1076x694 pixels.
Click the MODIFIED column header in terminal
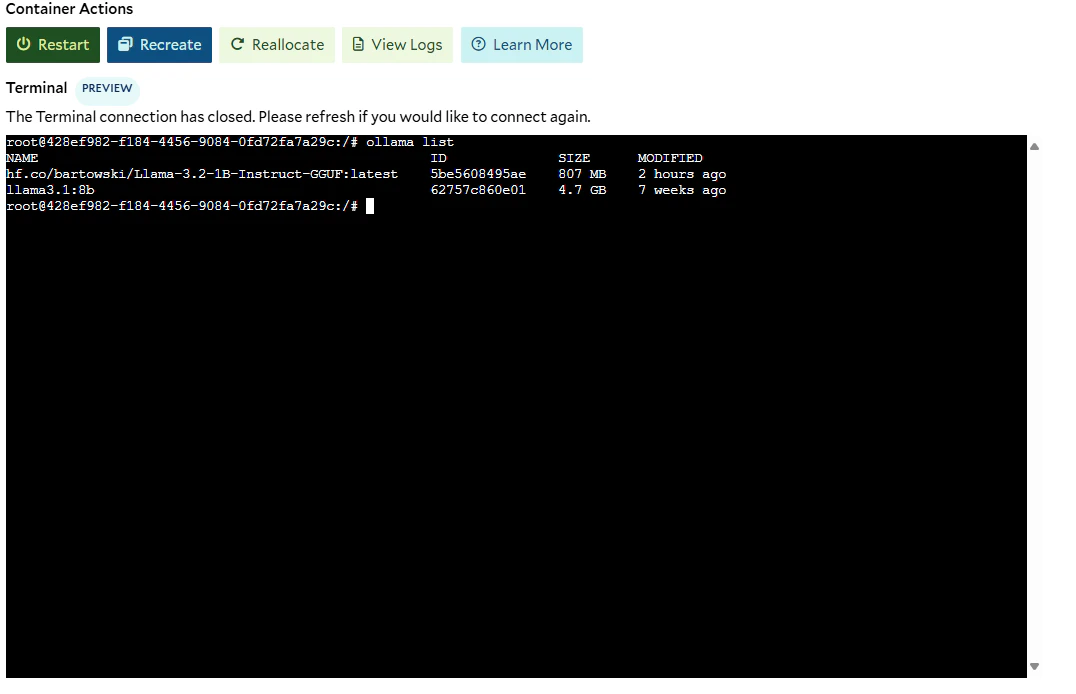click(670, 158)
